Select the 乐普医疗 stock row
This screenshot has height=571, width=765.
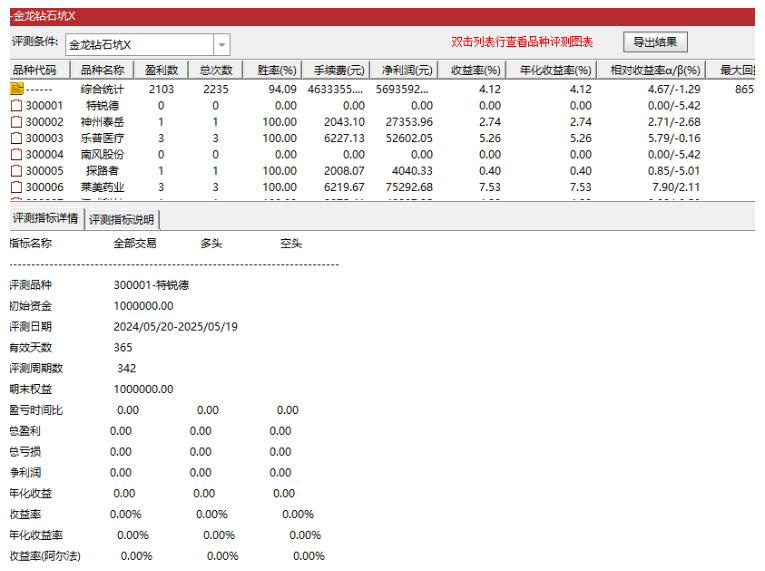pos(102,138)
